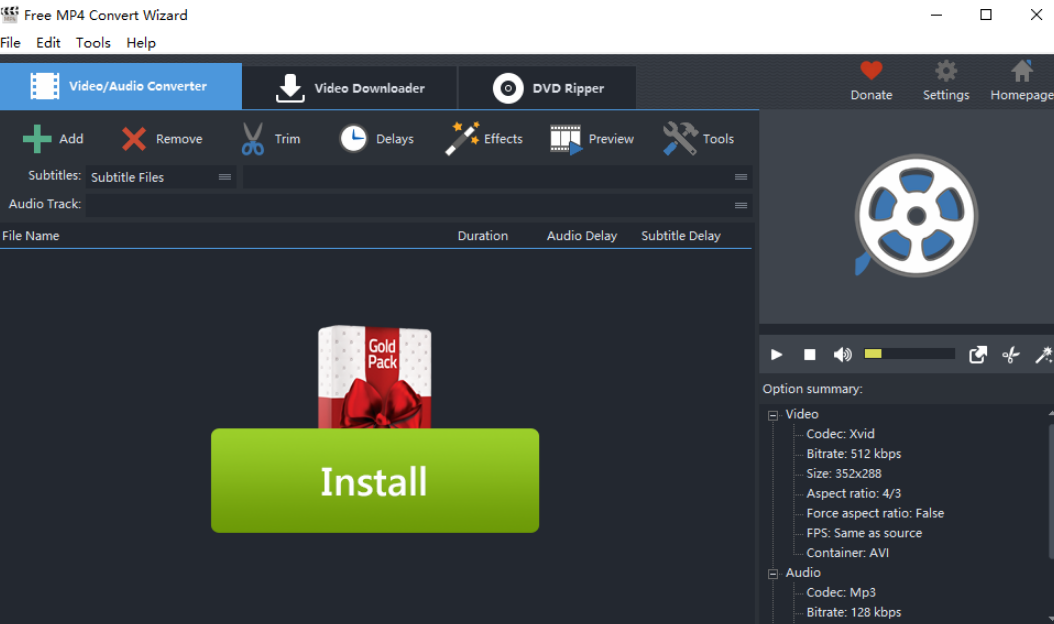This screenshot has width=1054, height=624.
Task: Collapse the Audio tree node
Action: (773, 574)
